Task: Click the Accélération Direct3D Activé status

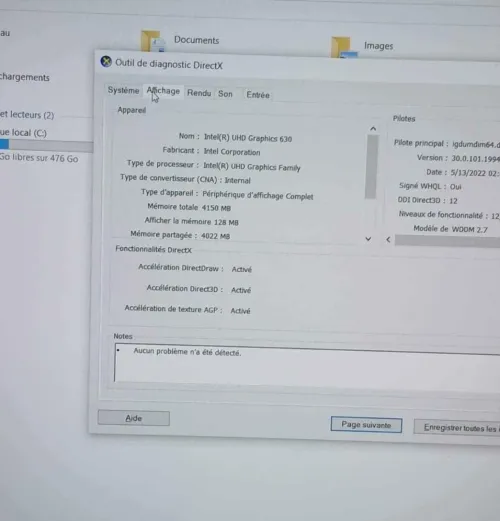Action: [x=241, y=290]
